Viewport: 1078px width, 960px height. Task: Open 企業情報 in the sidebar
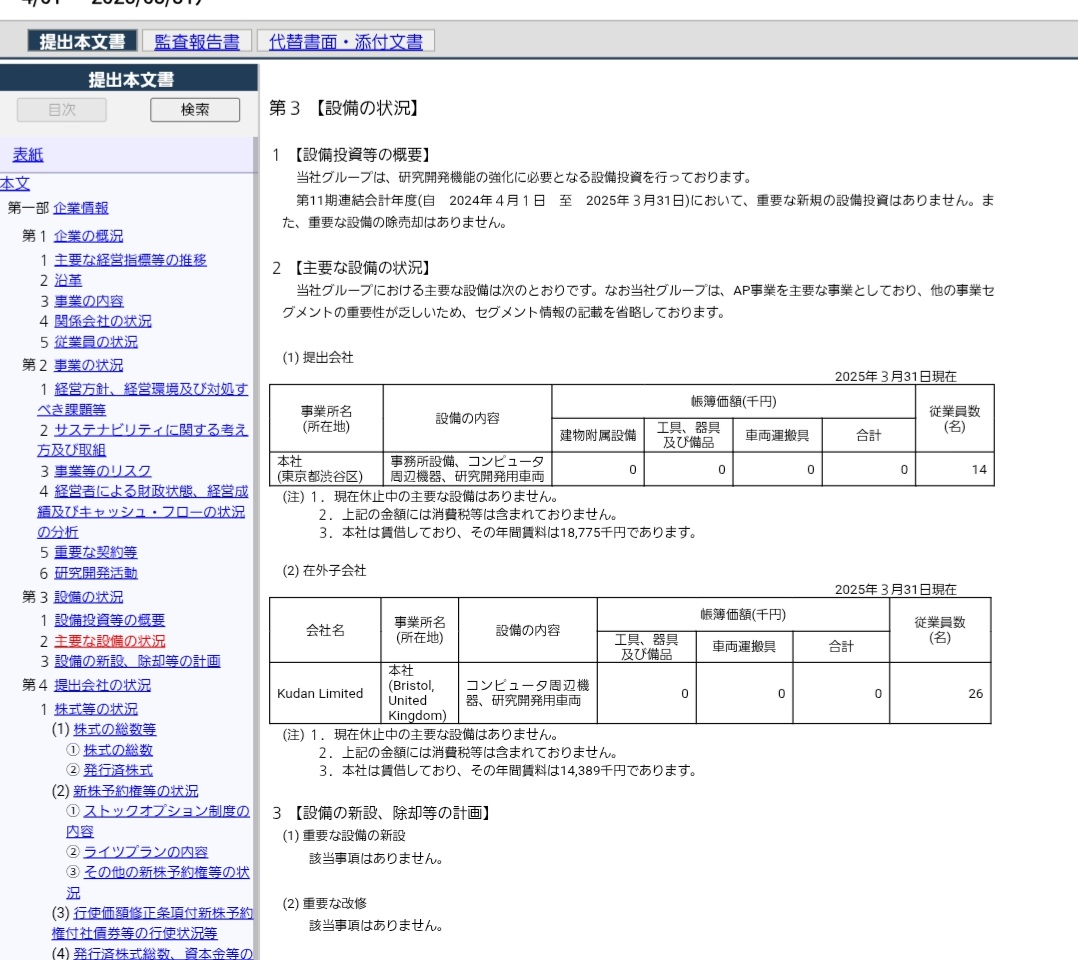[81, 208]
